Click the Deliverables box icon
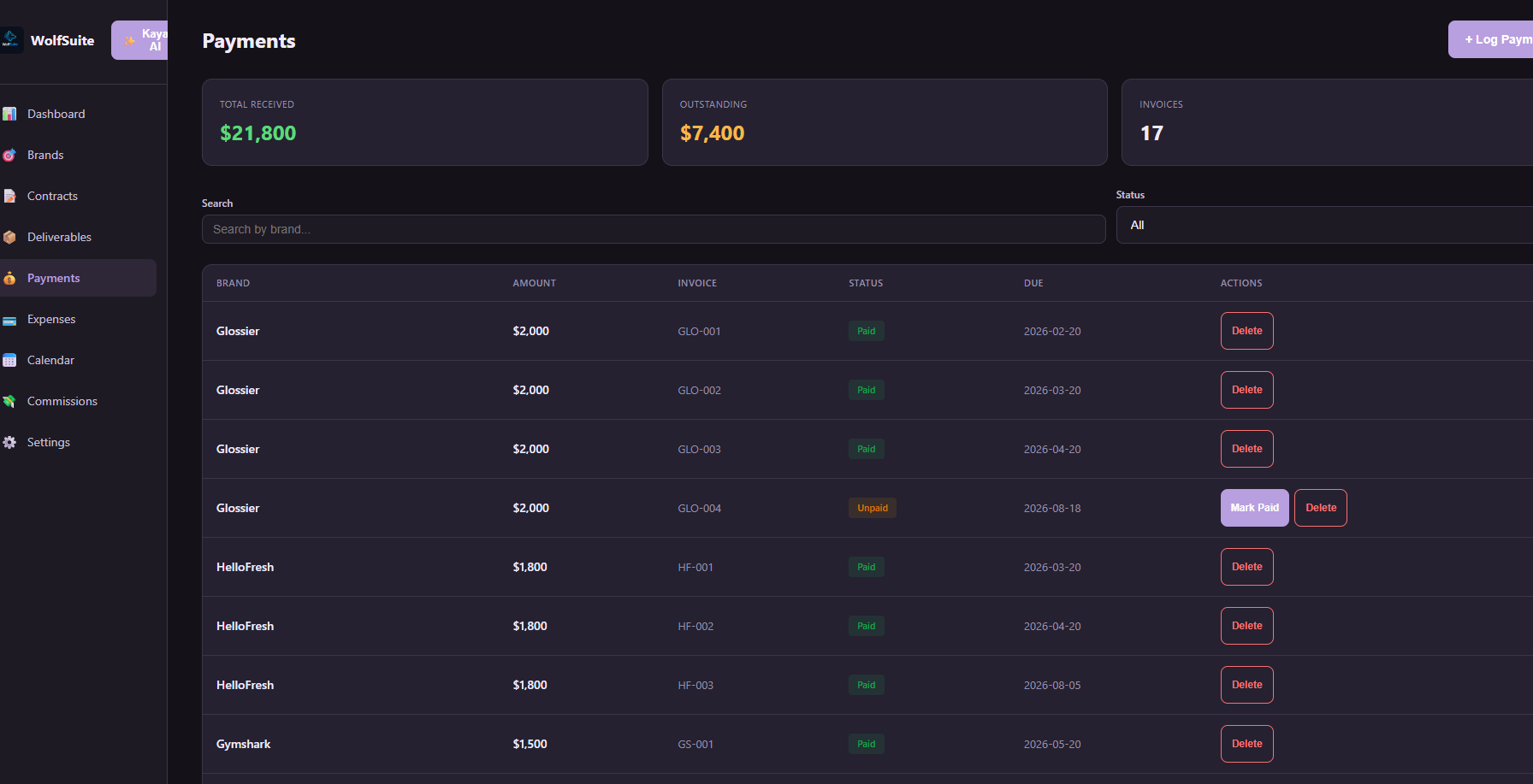This screenshot has height=784, width=1533. [x=9, y=237]
